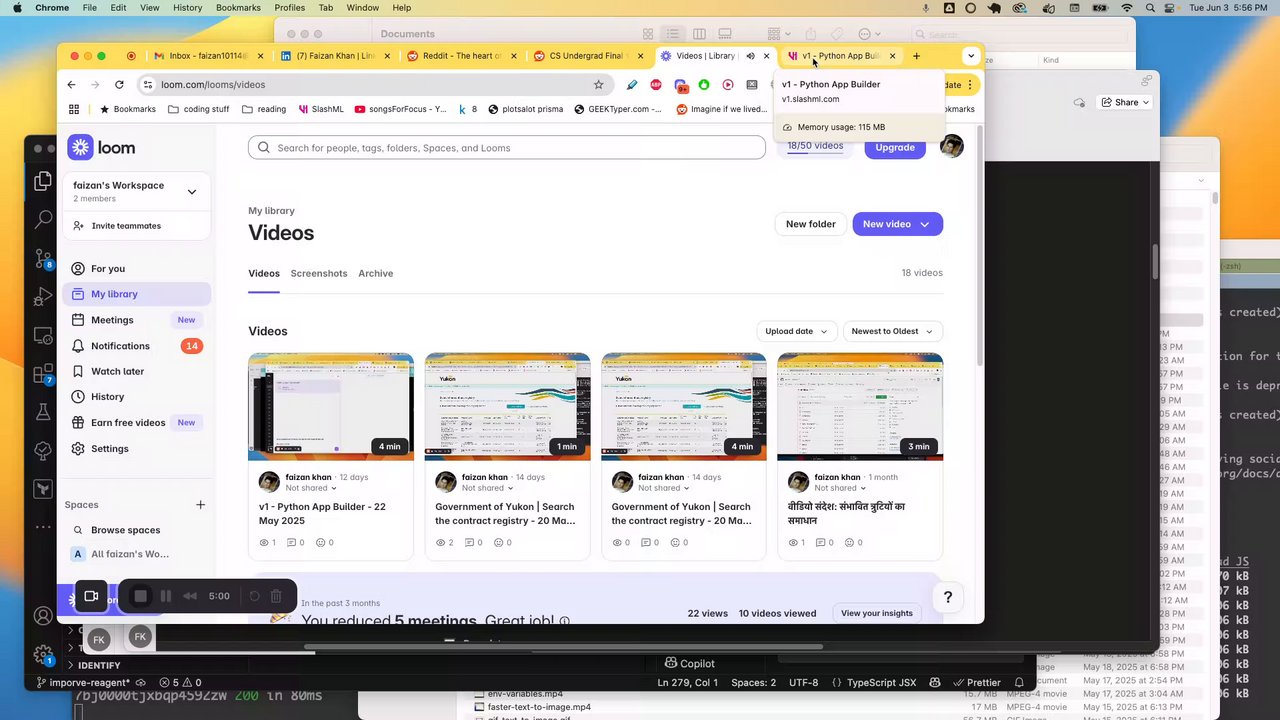Click the green circle extension icon
1280x720 pixels.
pos(704,85)
